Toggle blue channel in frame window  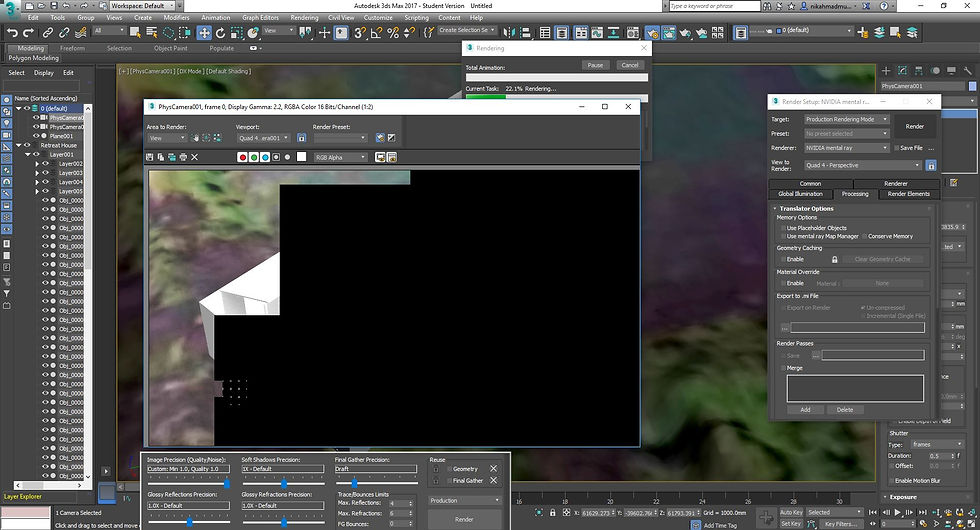[265, 157]
